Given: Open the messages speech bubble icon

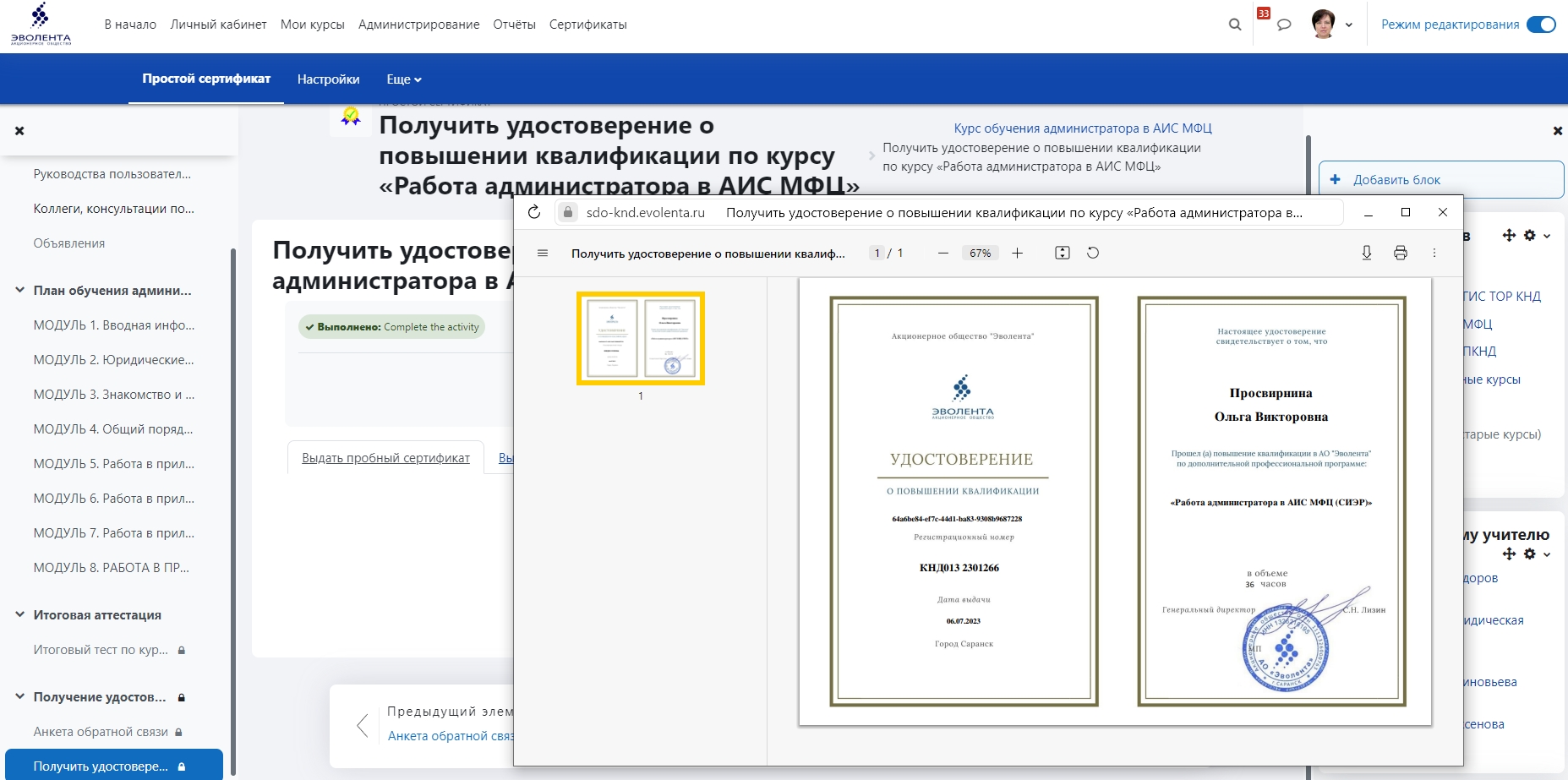Looking at the screenshot, I should click(1284, 25).
